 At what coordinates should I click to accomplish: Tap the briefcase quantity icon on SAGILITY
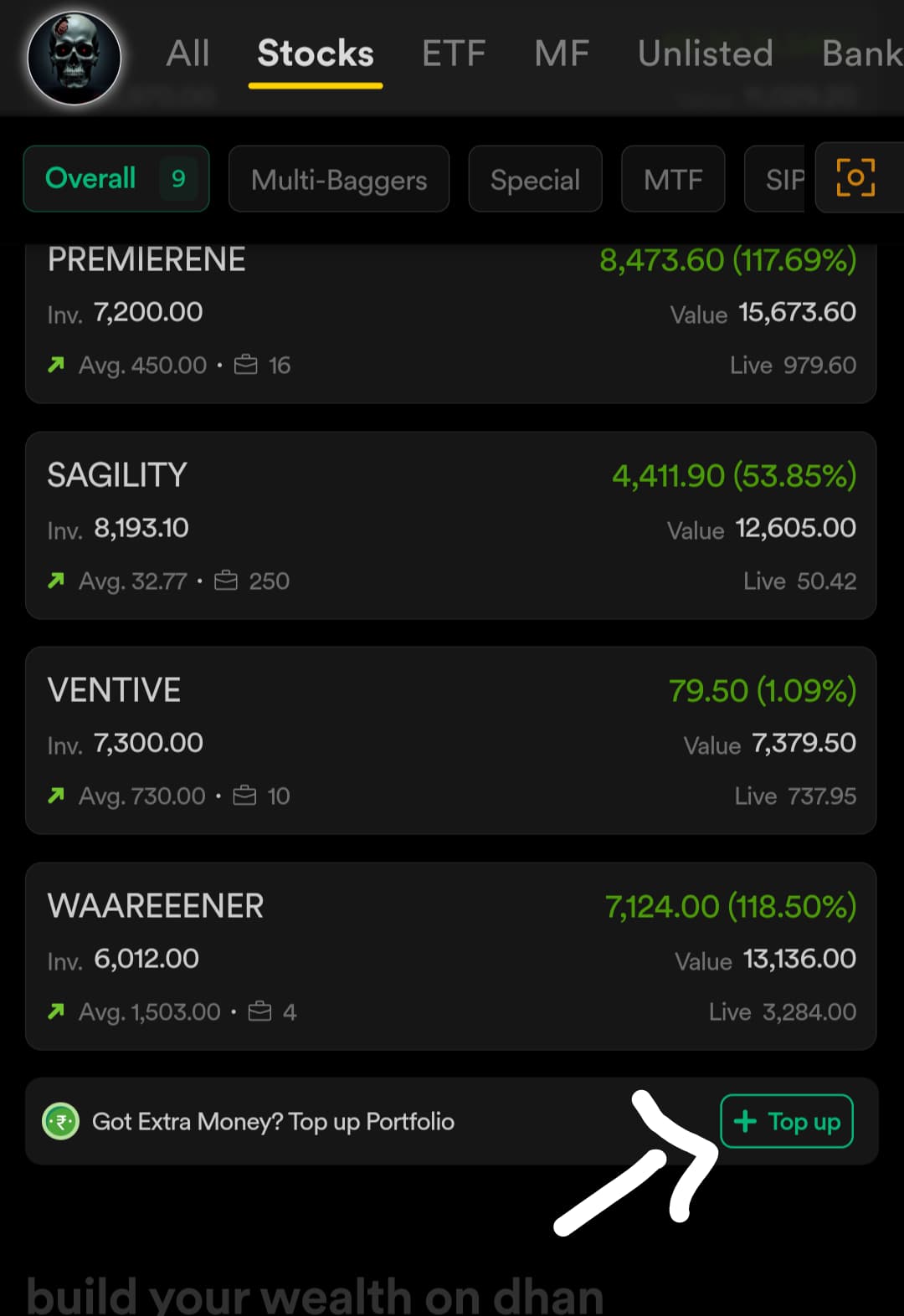tap(226, 581)
